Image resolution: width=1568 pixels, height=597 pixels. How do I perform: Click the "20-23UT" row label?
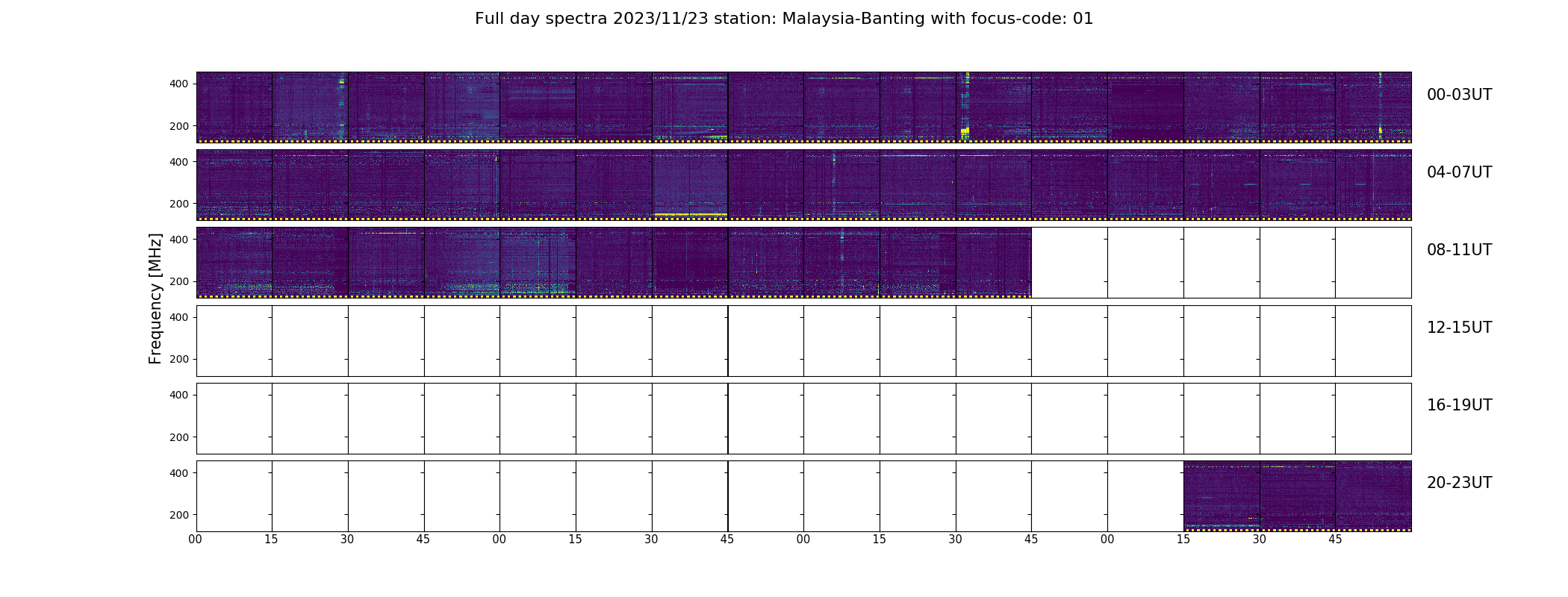(x=1459, y=483)
